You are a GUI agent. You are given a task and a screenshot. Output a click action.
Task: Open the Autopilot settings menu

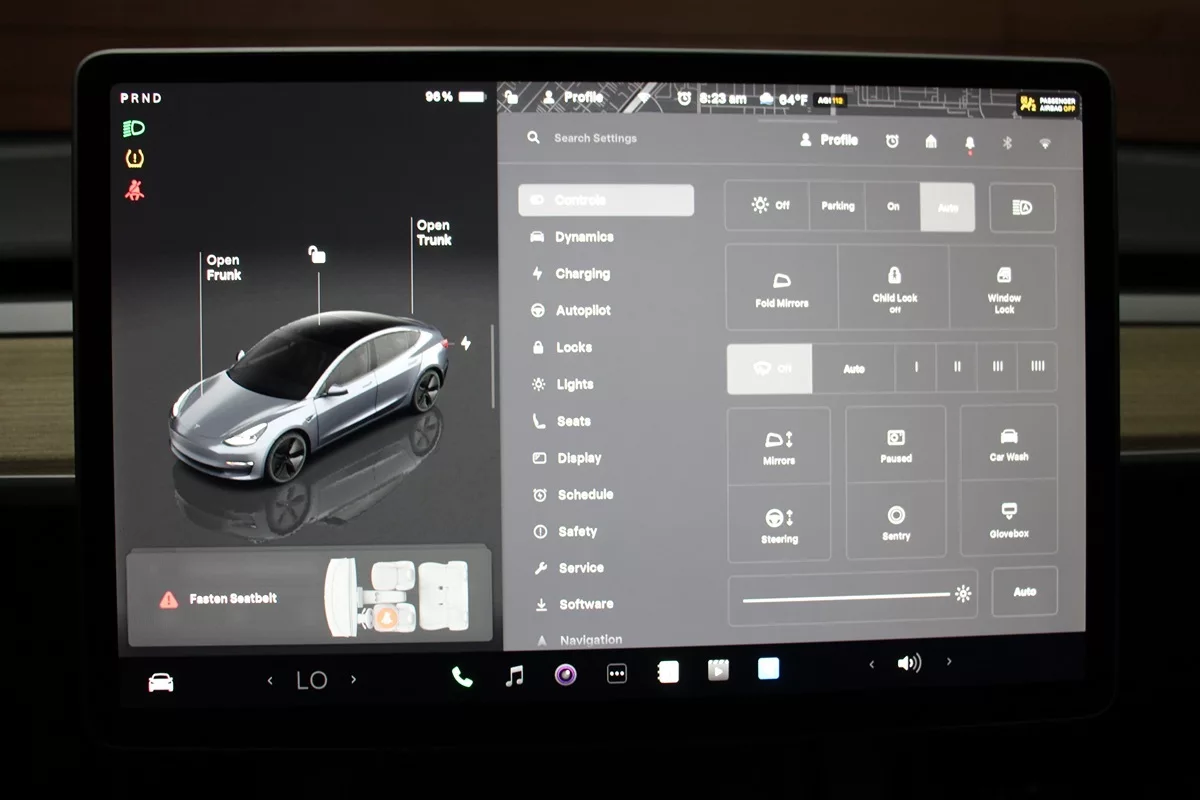(583, 311)
